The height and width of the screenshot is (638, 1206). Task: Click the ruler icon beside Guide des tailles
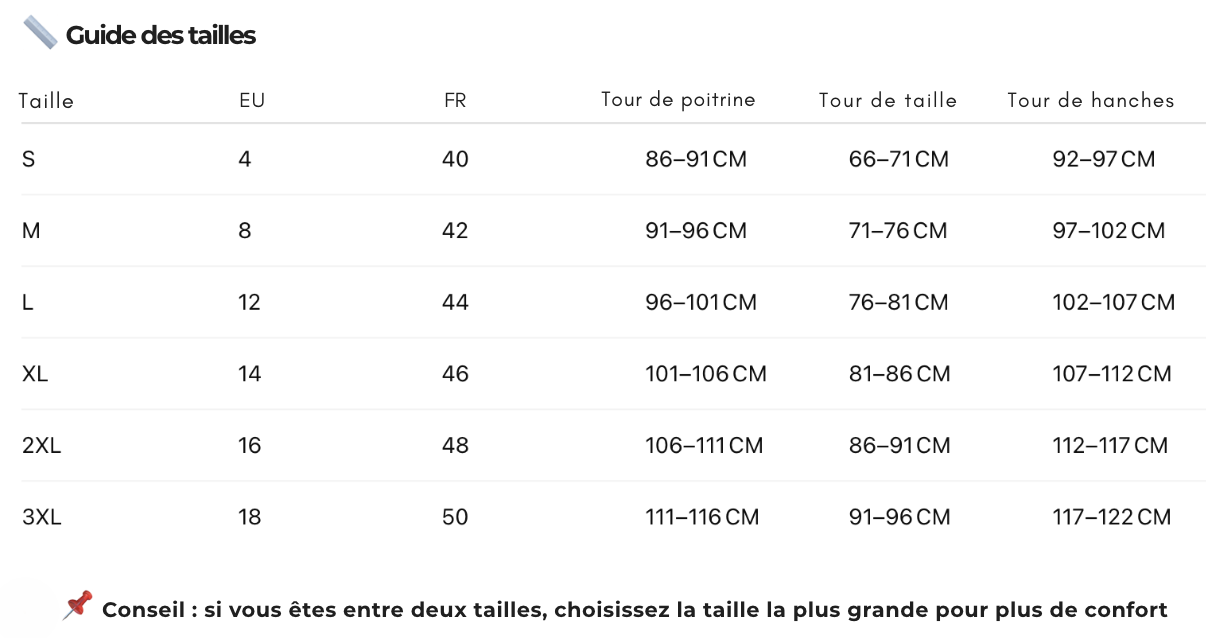pos(40,33)
